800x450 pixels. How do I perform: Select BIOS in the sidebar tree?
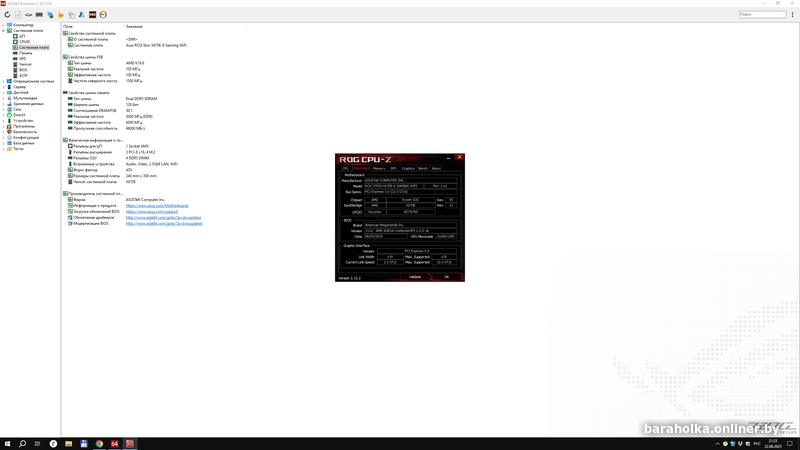(x=23, y=70)
